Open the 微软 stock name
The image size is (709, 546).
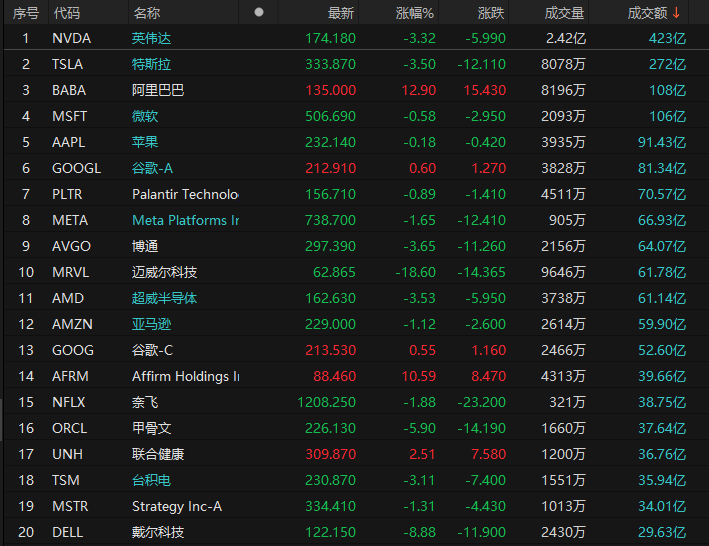(x=145, y=116)
